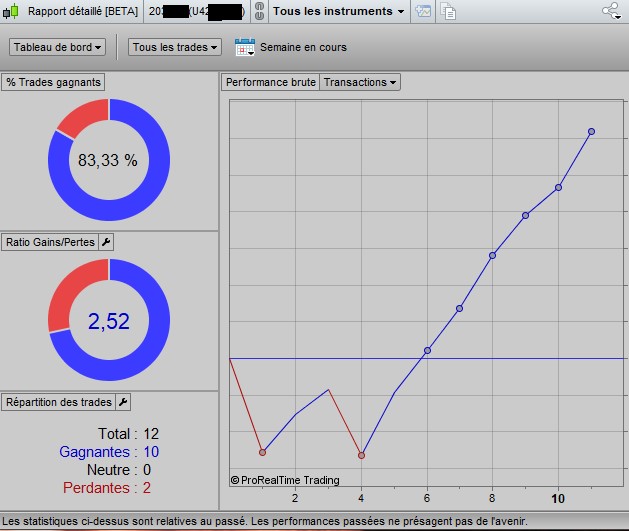Select the Rapport détaillé [BETA] title tab
The image size is (629, 531).
pyautogui.click(x=83, y=11)
